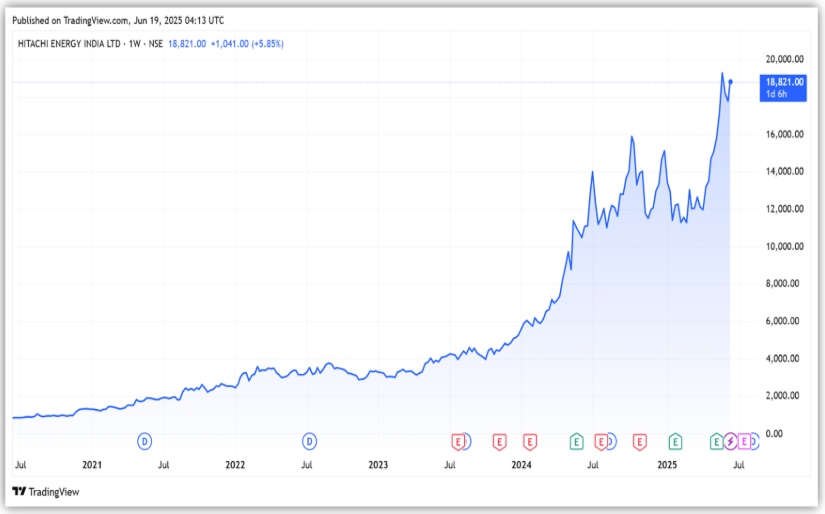Click the NSE exchange label in the legend
The width and height of the screenshot is (825, 514).
[156, 43]
